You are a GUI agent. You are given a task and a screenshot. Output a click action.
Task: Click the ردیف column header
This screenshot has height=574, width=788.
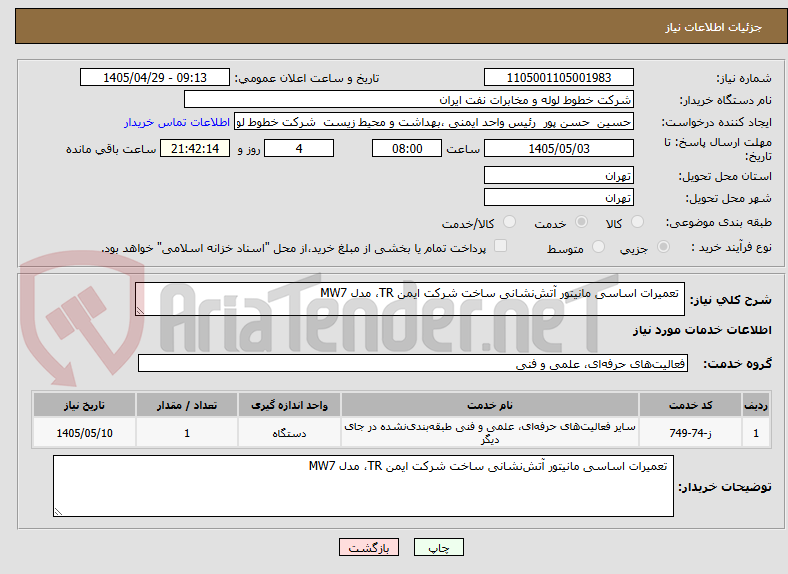[756, 405]
